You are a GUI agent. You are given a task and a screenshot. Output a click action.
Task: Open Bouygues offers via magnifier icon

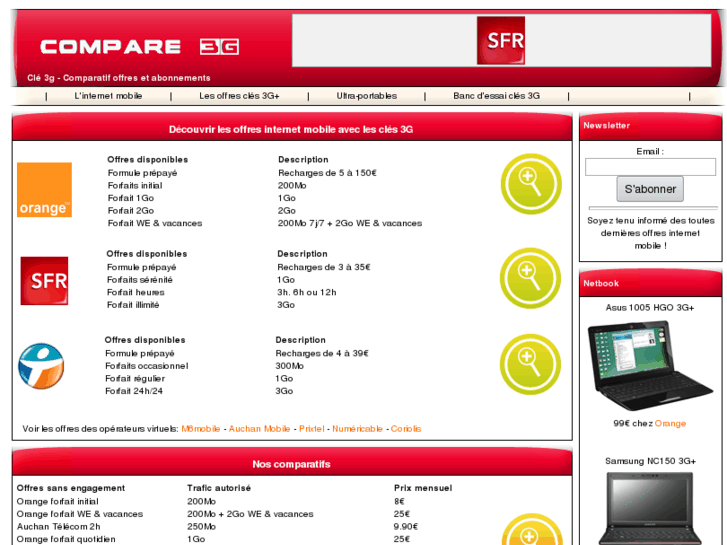530,364
